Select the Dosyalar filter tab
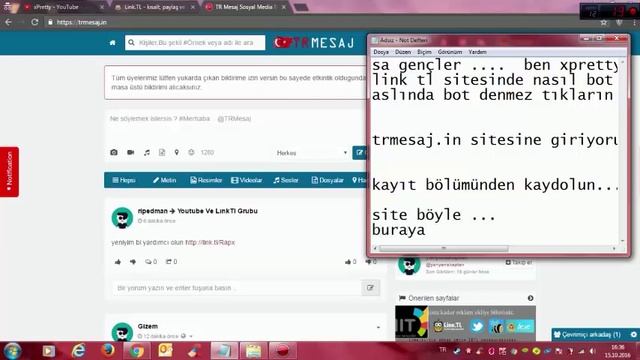 (x=327, y=180)
